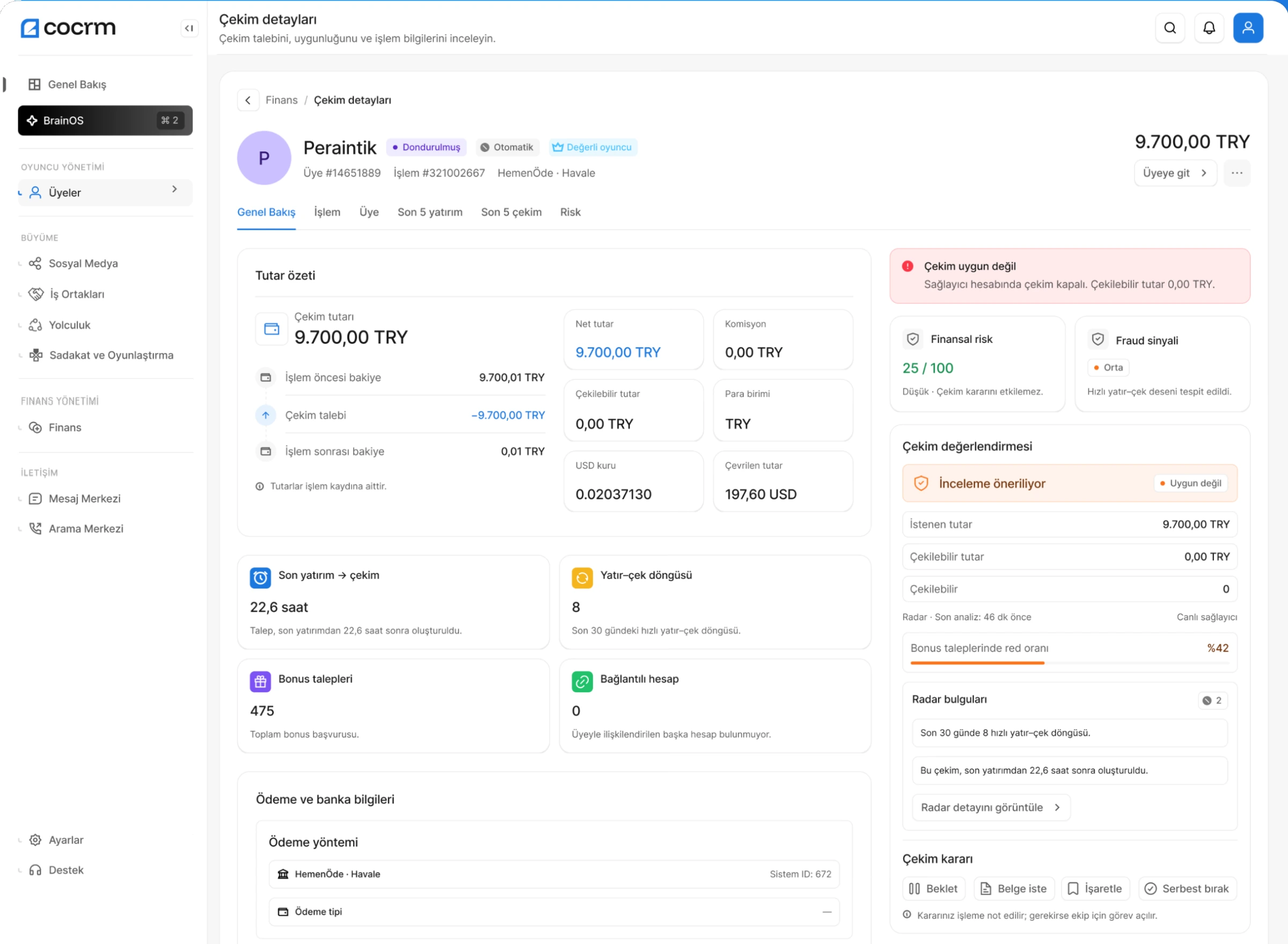This screenshot has height=944, width=1288.
Task: Click the Finansal risk shield icon
Action: tap(913, 339)
